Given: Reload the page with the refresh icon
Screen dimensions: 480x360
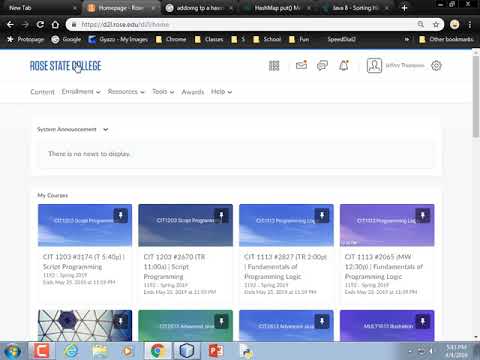Looking at the screenshot, I should pos(40,24).
